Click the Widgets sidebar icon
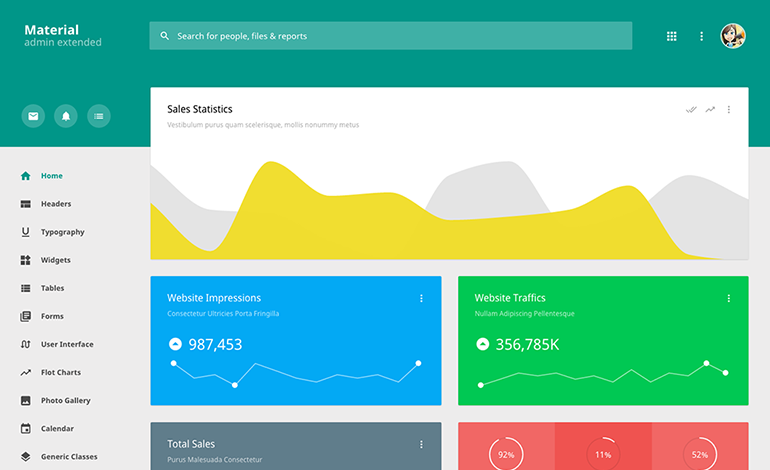The image size is (770, 470). point(26,260)
